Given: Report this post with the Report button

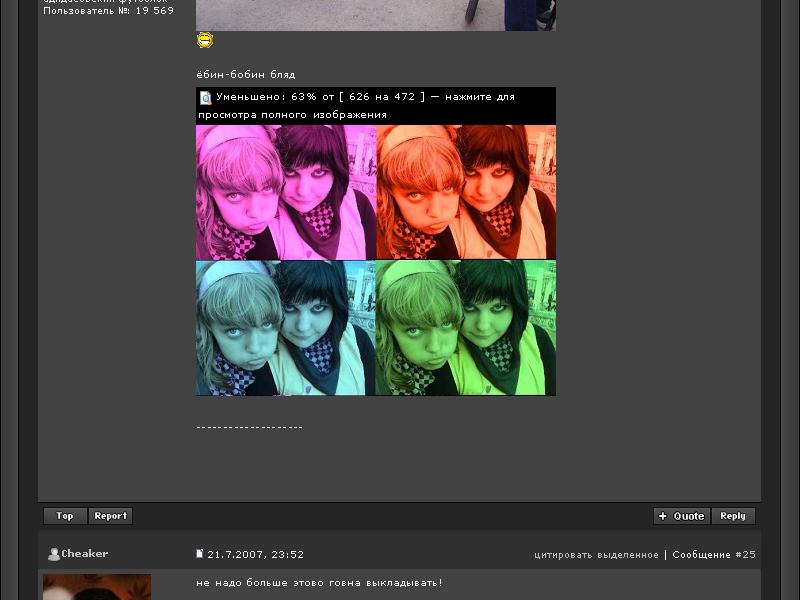Looking at the screenshot, I should coord(111,516).
